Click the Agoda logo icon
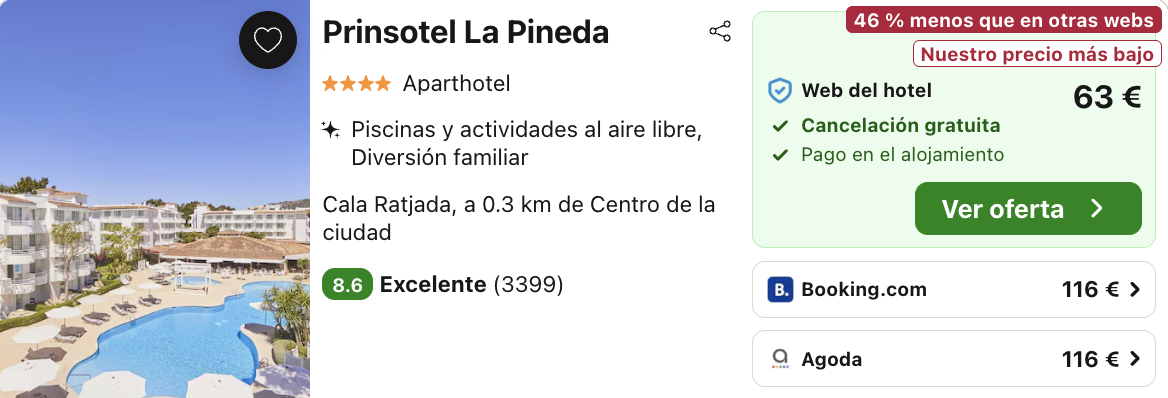This screenshot has height=398, width=1168. pos(780,359)
